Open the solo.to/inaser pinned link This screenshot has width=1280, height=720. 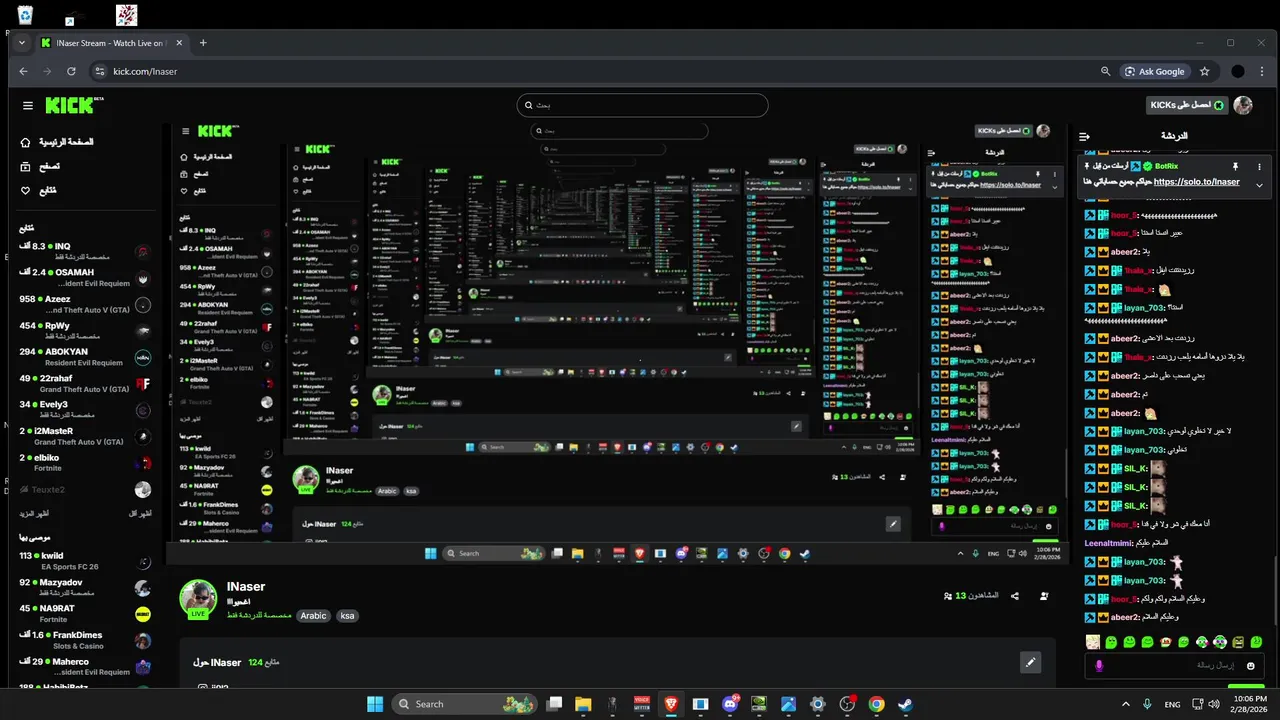pos(1196,182)
